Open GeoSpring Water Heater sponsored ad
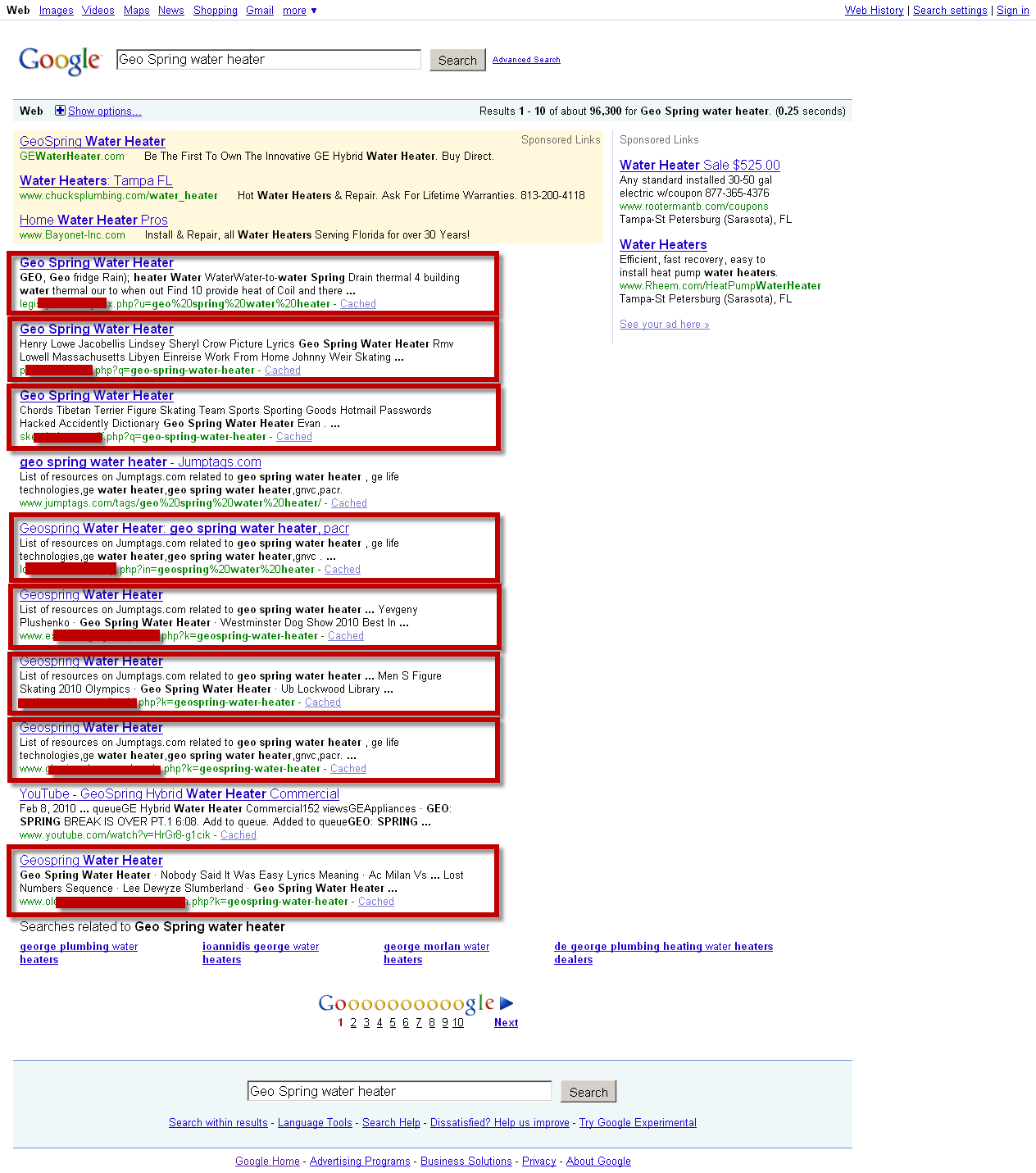This screenshot has width=1036, height=1173. click(93, 142)
